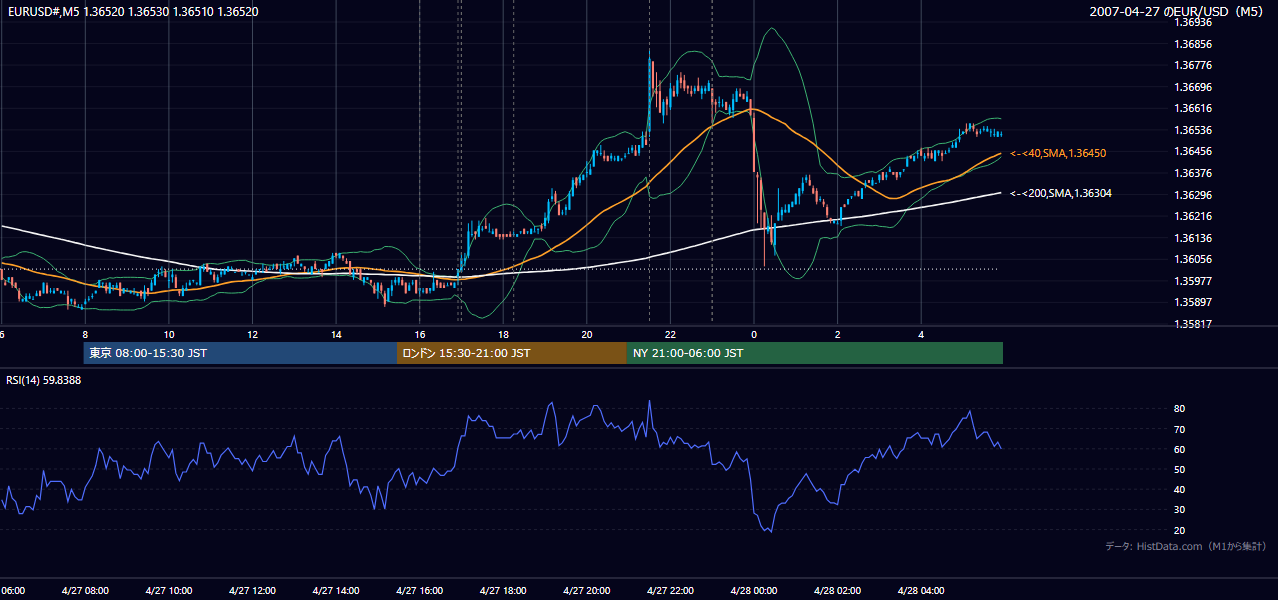
Task: Select the NY 21:00-06:00 JST session bar
Action: coord(815,353)
